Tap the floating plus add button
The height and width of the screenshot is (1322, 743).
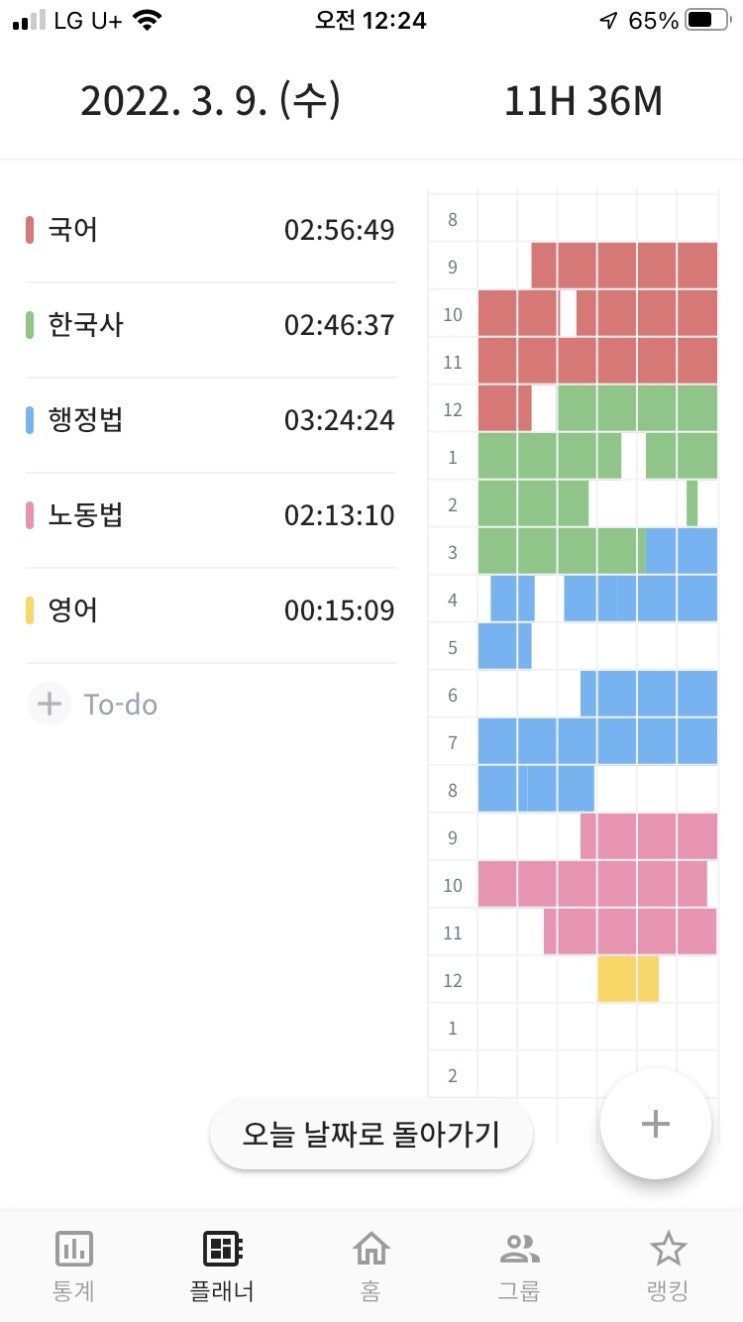[655, 1124]
